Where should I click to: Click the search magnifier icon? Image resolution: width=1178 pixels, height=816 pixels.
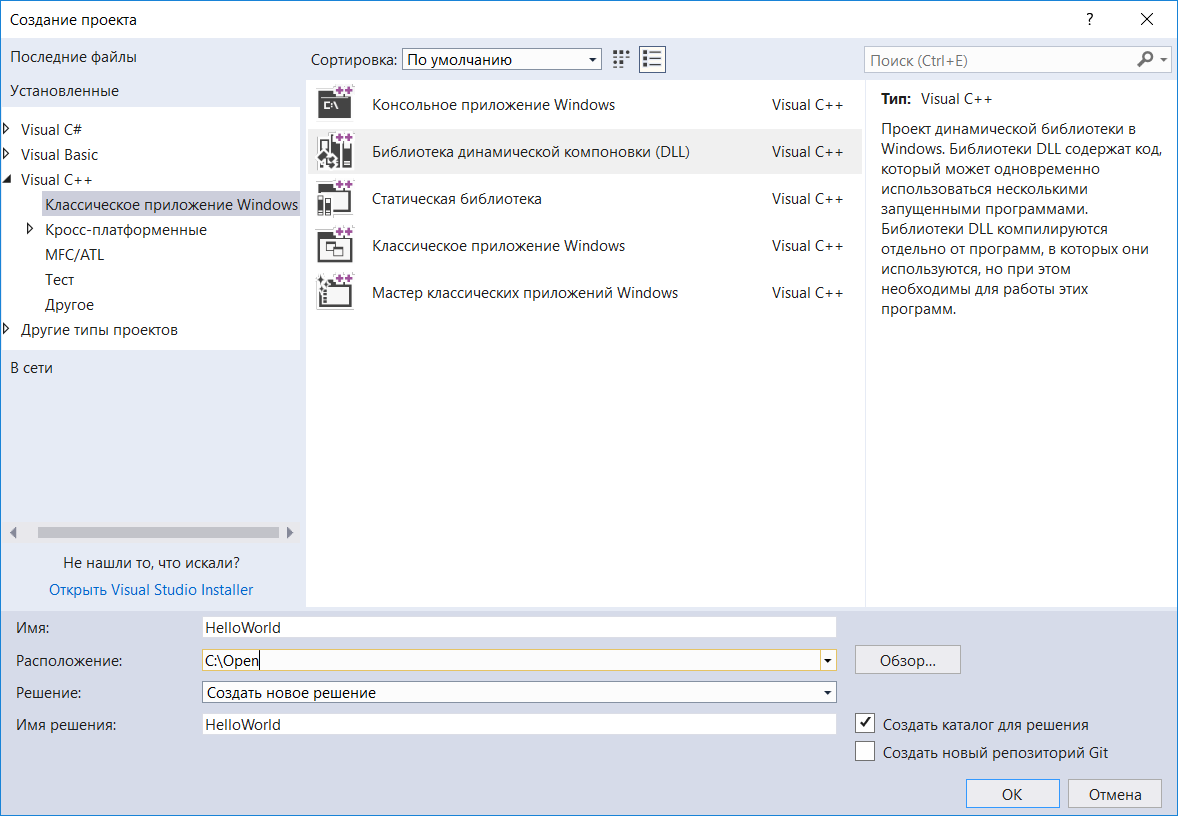pyautogui.click(x=1145, y=59)
